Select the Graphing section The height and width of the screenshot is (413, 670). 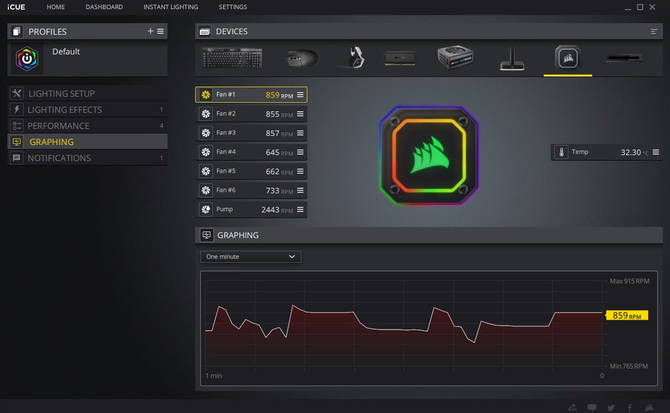(88, 142)
